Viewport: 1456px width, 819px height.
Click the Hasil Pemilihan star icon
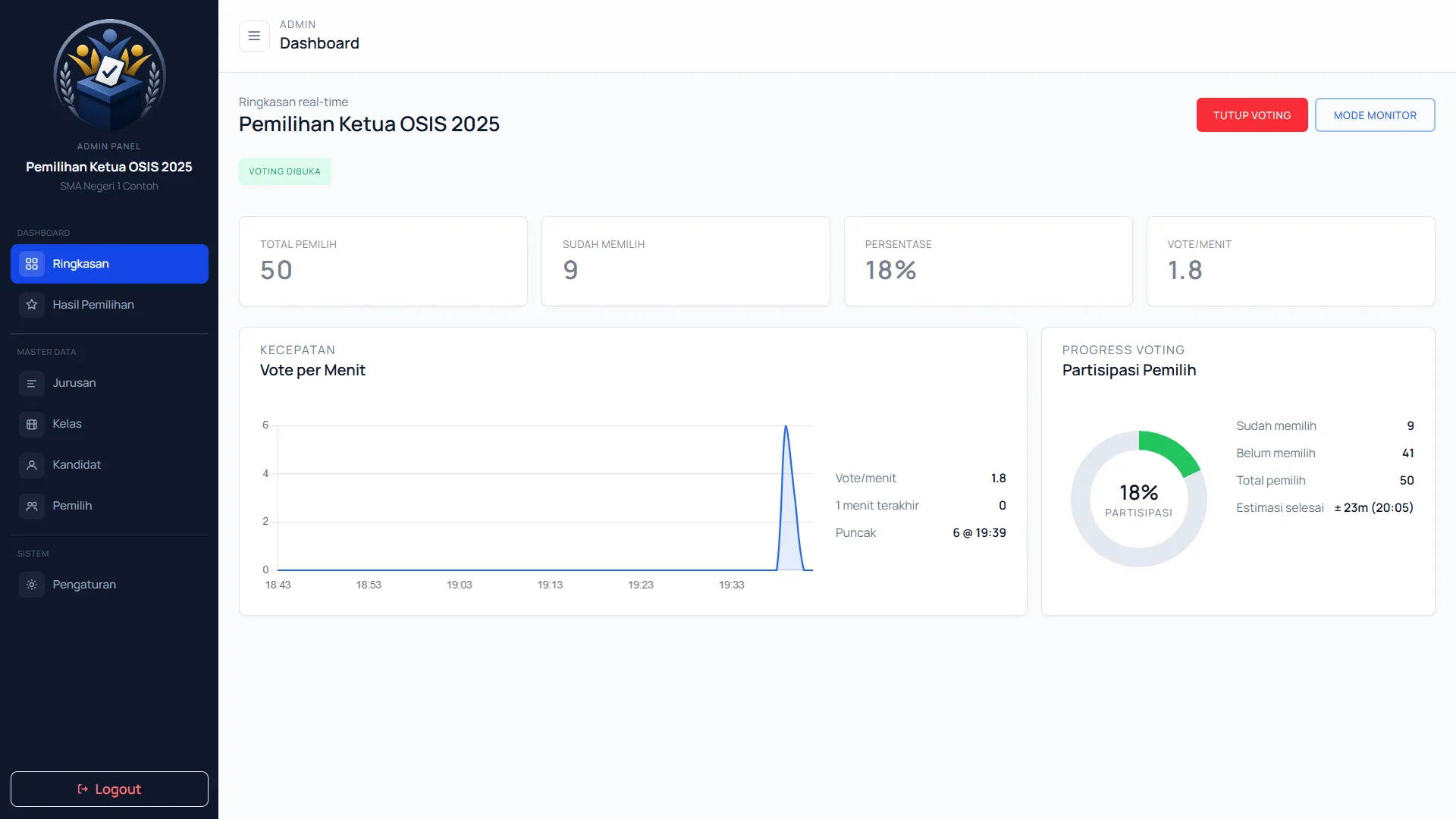point(32,305)
